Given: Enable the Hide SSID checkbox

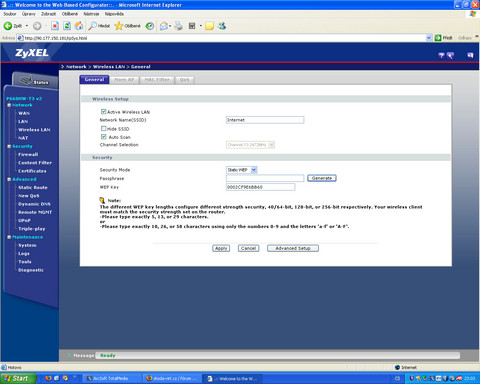Looking at the screenshot, I should (x=104, y=128).
